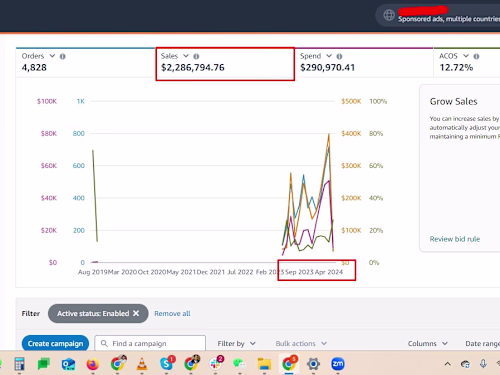Click the info icon beside Sales
Viewport: 500px width, 375px height.
point(196,56)
